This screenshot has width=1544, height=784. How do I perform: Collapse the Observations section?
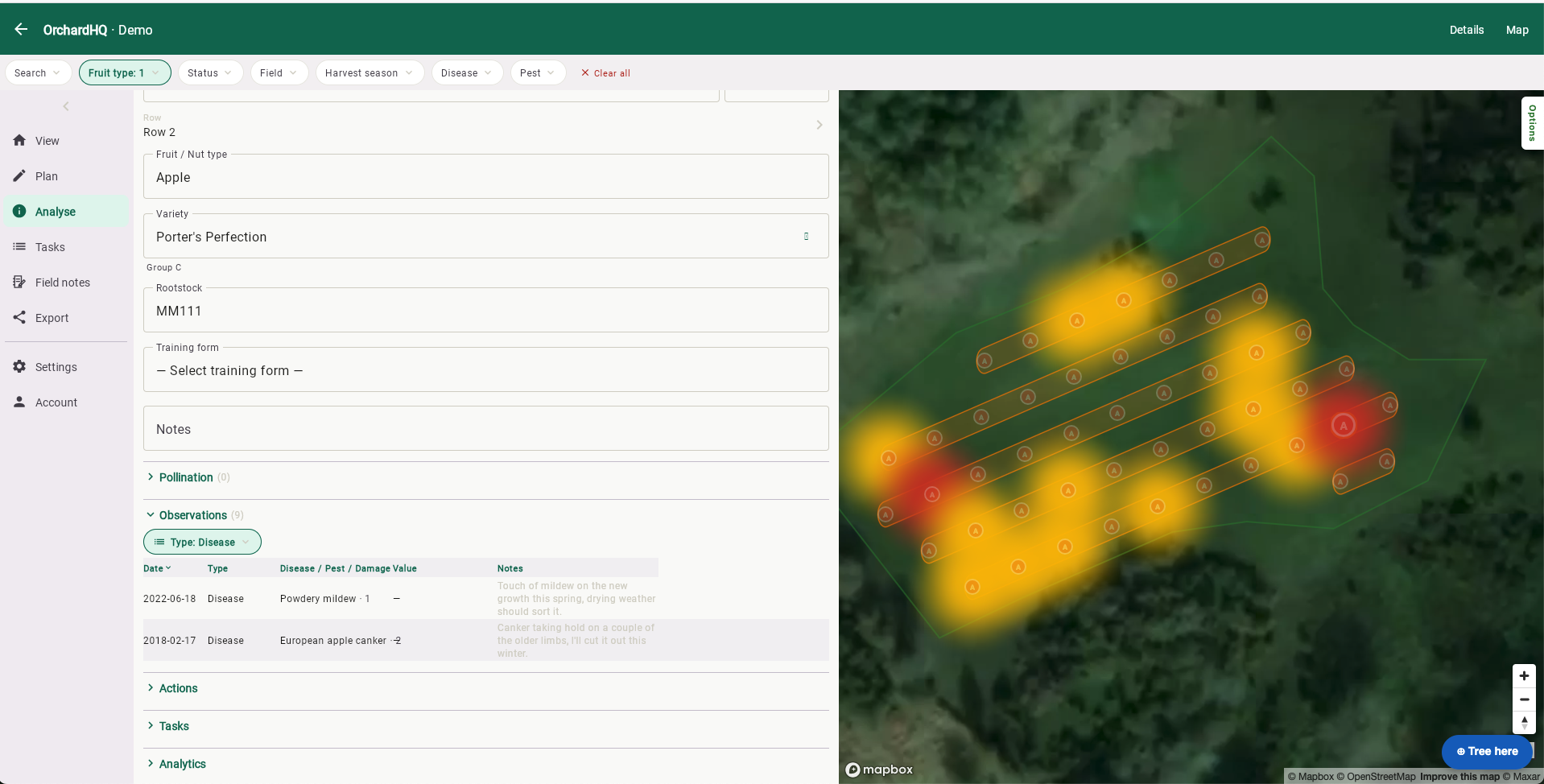pyautogui.click(x=193, y=515)
